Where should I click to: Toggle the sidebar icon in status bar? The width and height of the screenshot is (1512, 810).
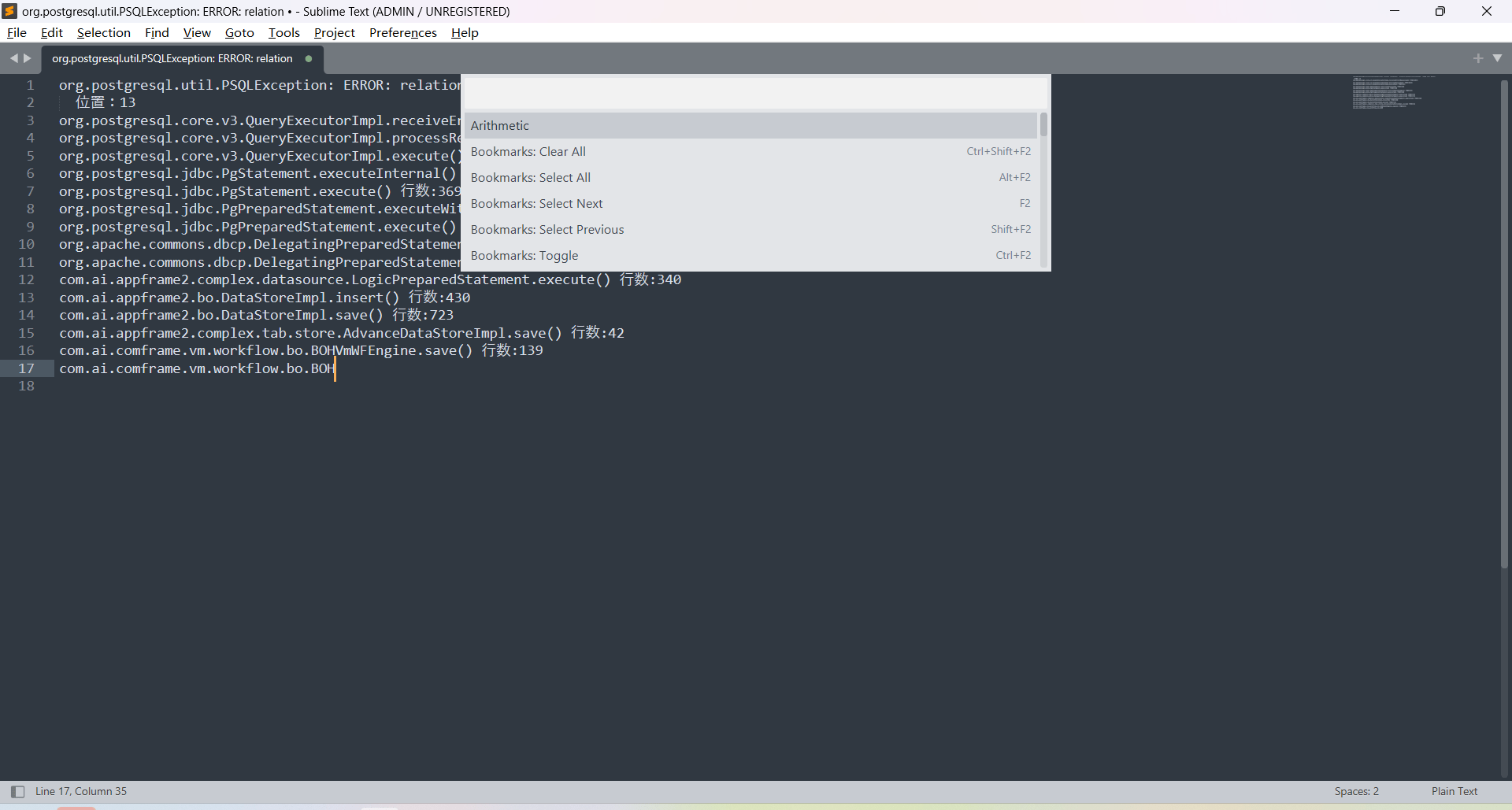coord(17,791)
